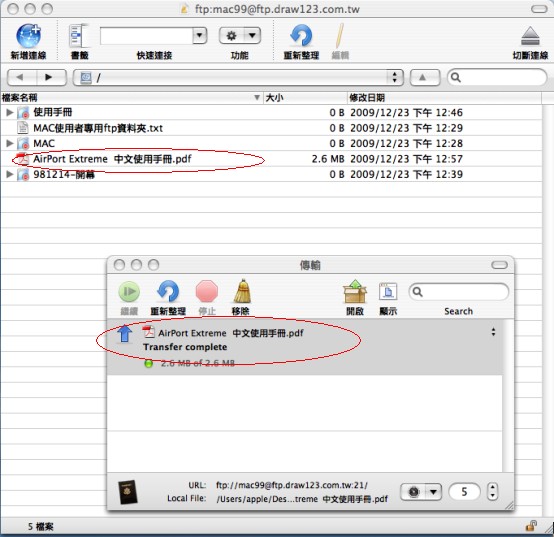Open the Quick Connect dropdown arrow
The width and height of the screenshot is (554, 537).
200,36
